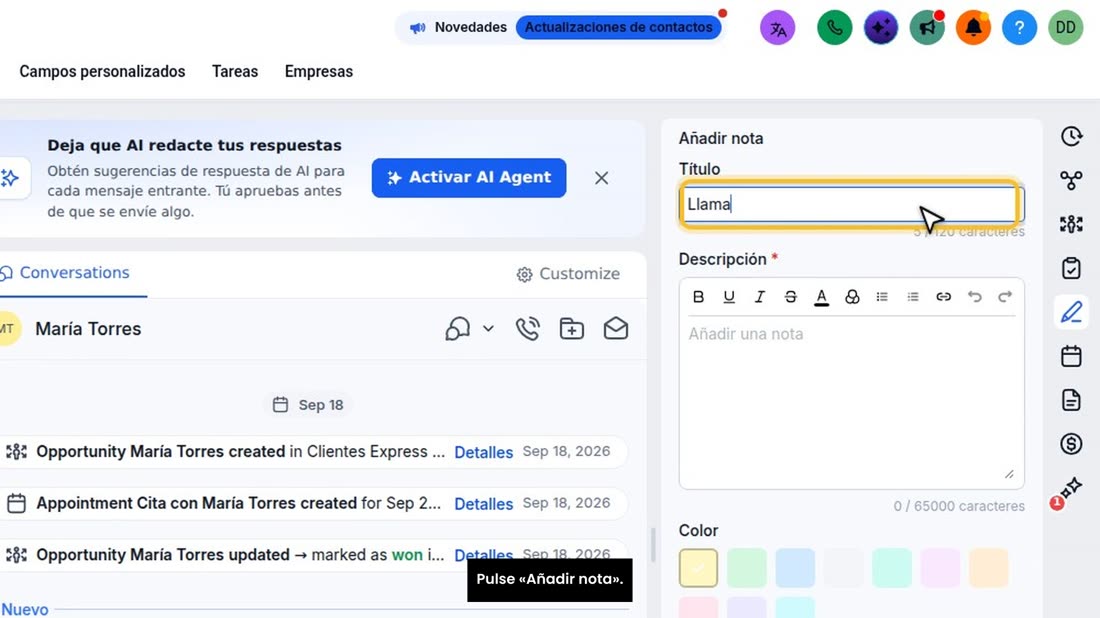Viewport: 1100px width, 618px height.
Task: Click the conversation chat bubble icon
Action: click(457, 328)
